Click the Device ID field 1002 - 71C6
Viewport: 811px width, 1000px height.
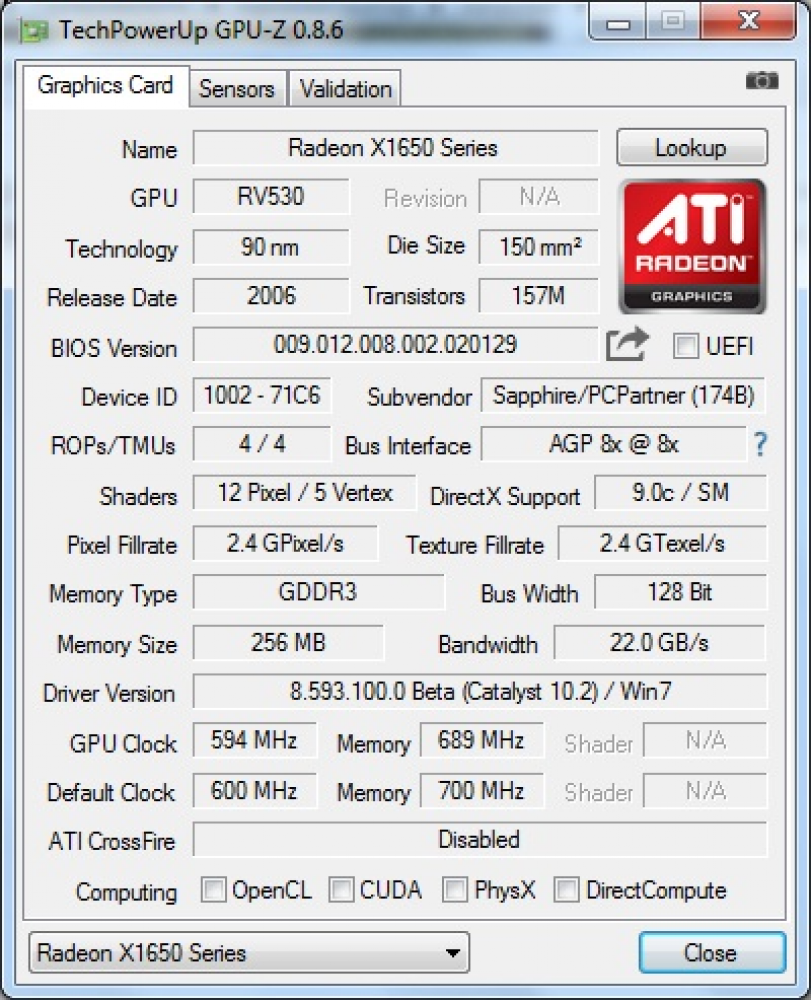(x=262, y=395)
